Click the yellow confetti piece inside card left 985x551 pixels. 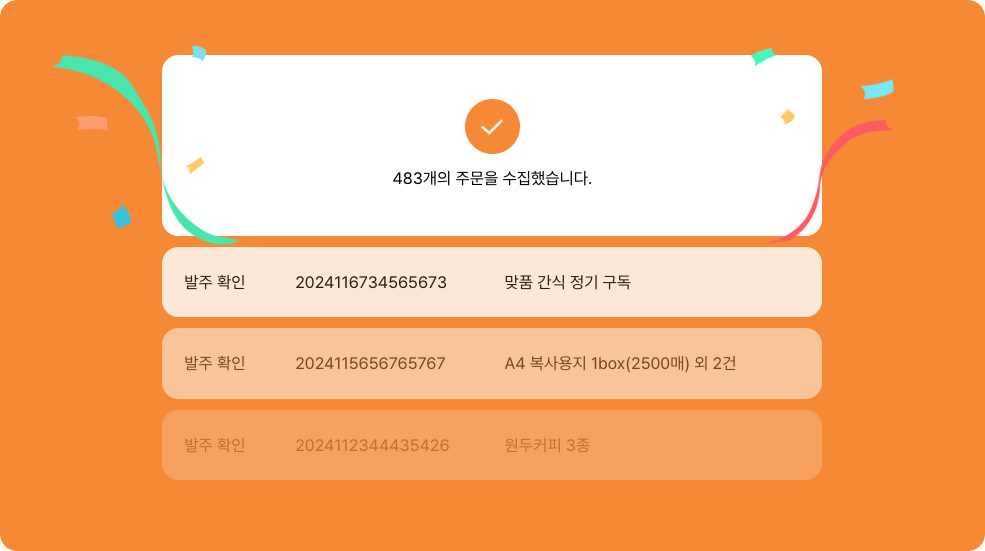click(195, 165)
